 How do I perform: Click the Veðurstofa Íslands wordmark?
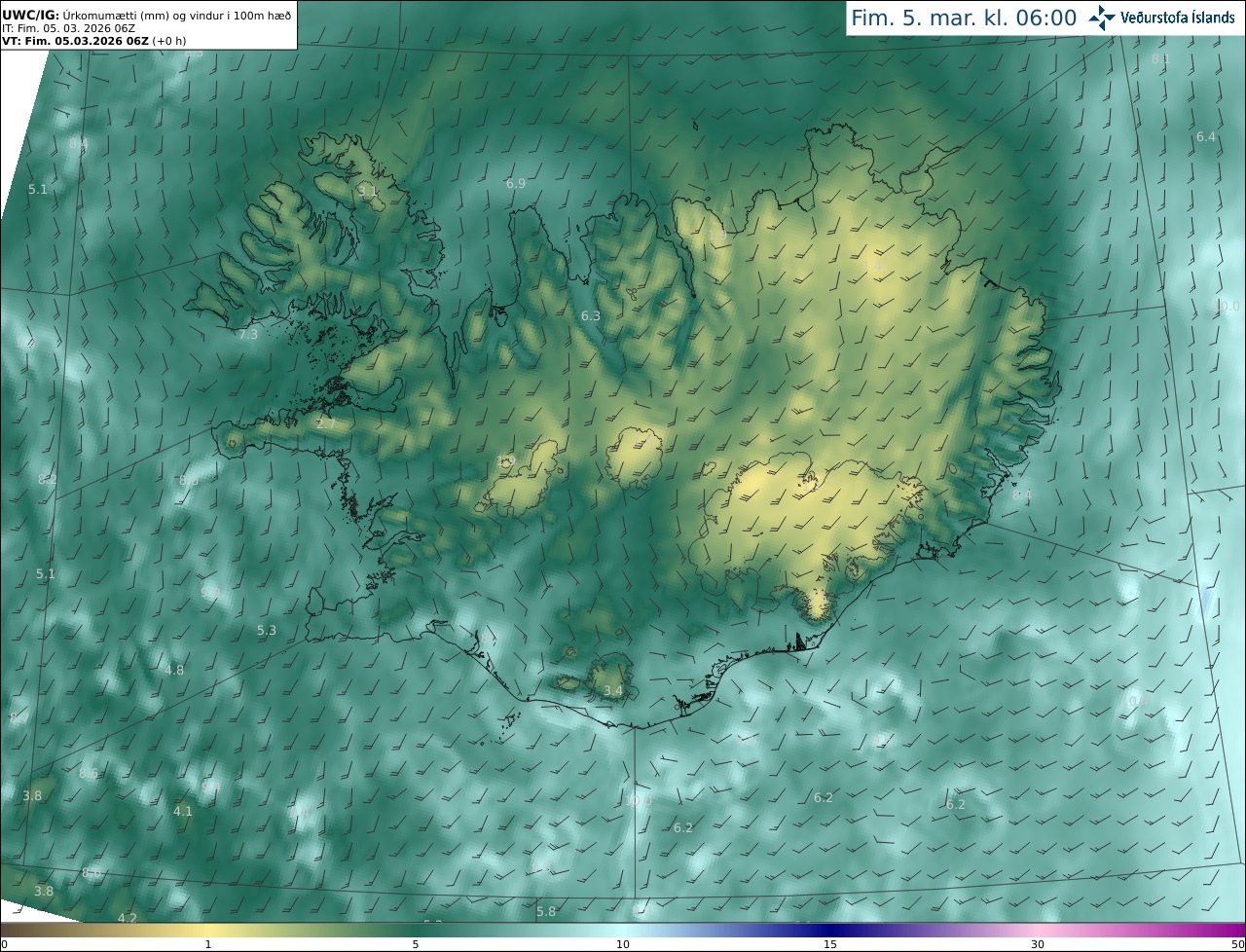pyautogui.click(x=1177, y=18)
